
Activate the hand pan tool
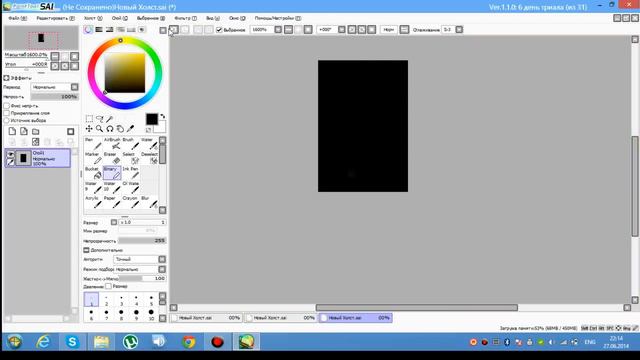click(120, 129)
